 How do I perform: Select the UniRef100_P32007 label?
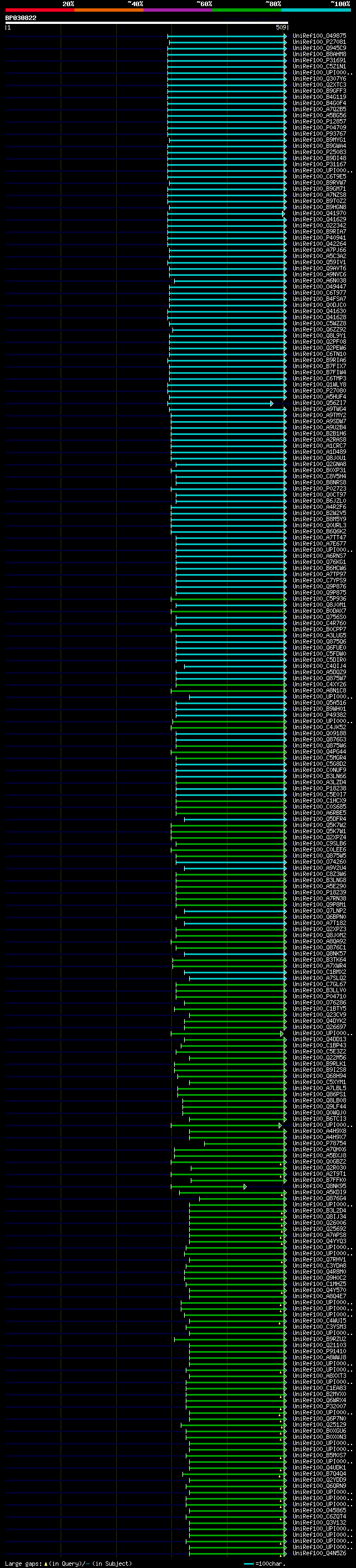[x=319, y=1407]
